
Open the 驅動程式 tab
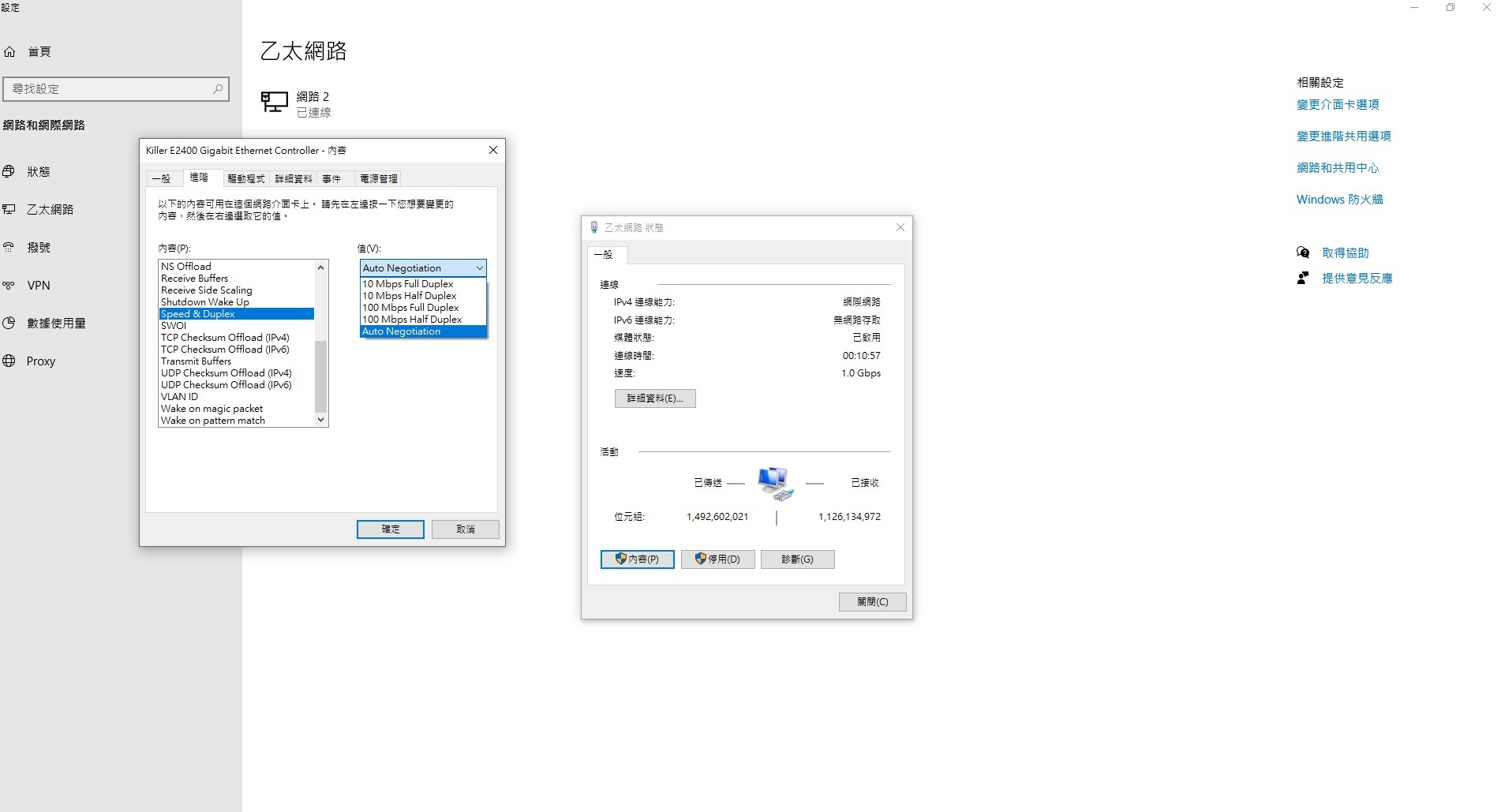[x=246, y=179]
